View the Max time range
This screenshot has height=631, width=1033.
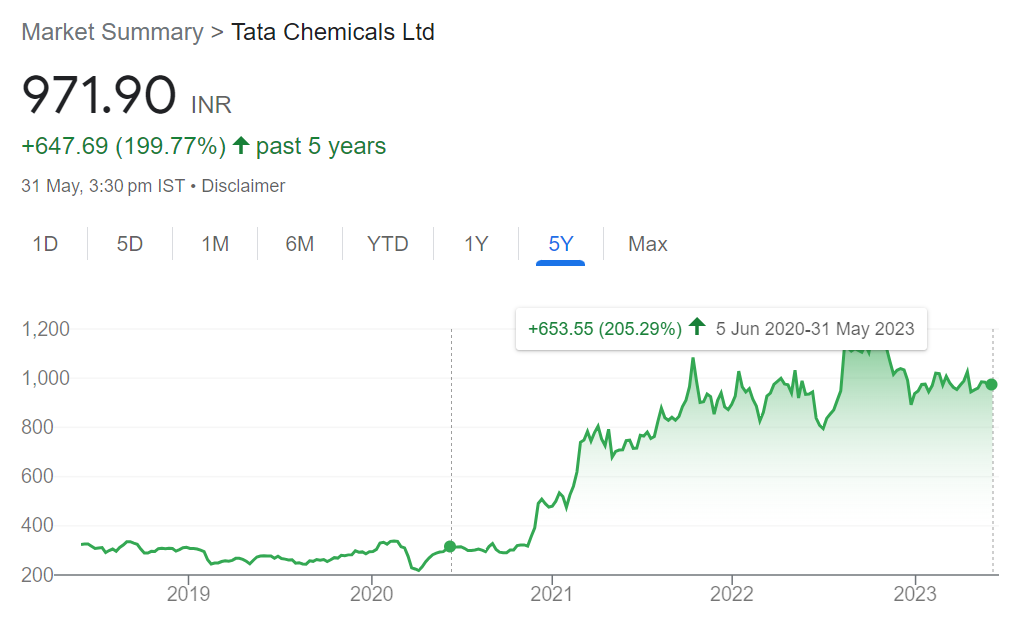pos(648,244)
